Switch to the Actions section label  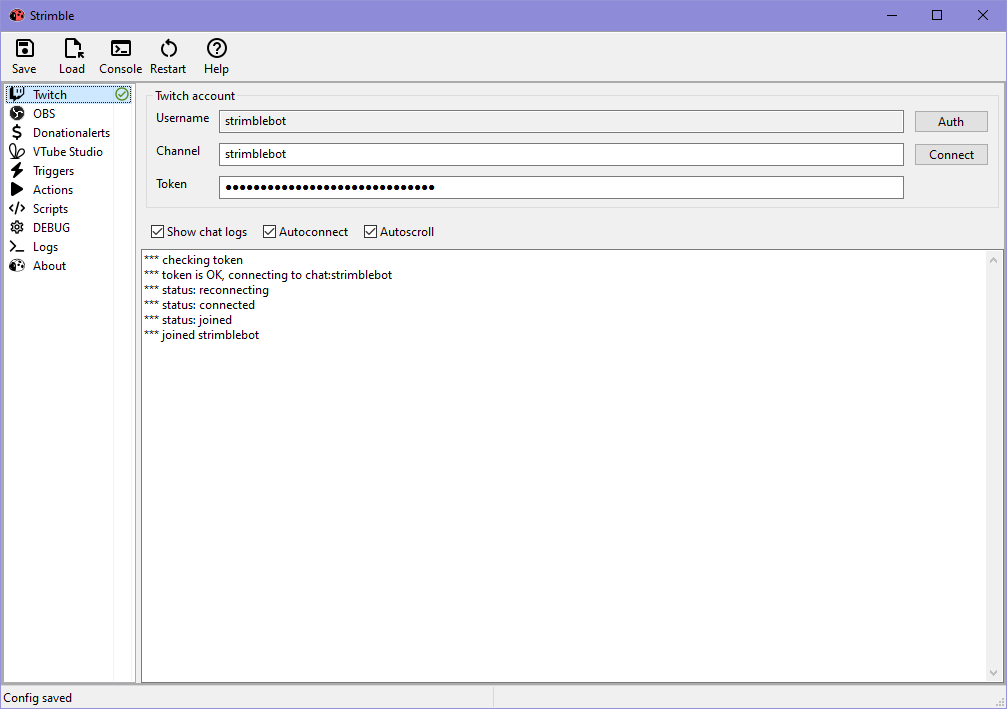pyautogui.click(x=53, y=190)
